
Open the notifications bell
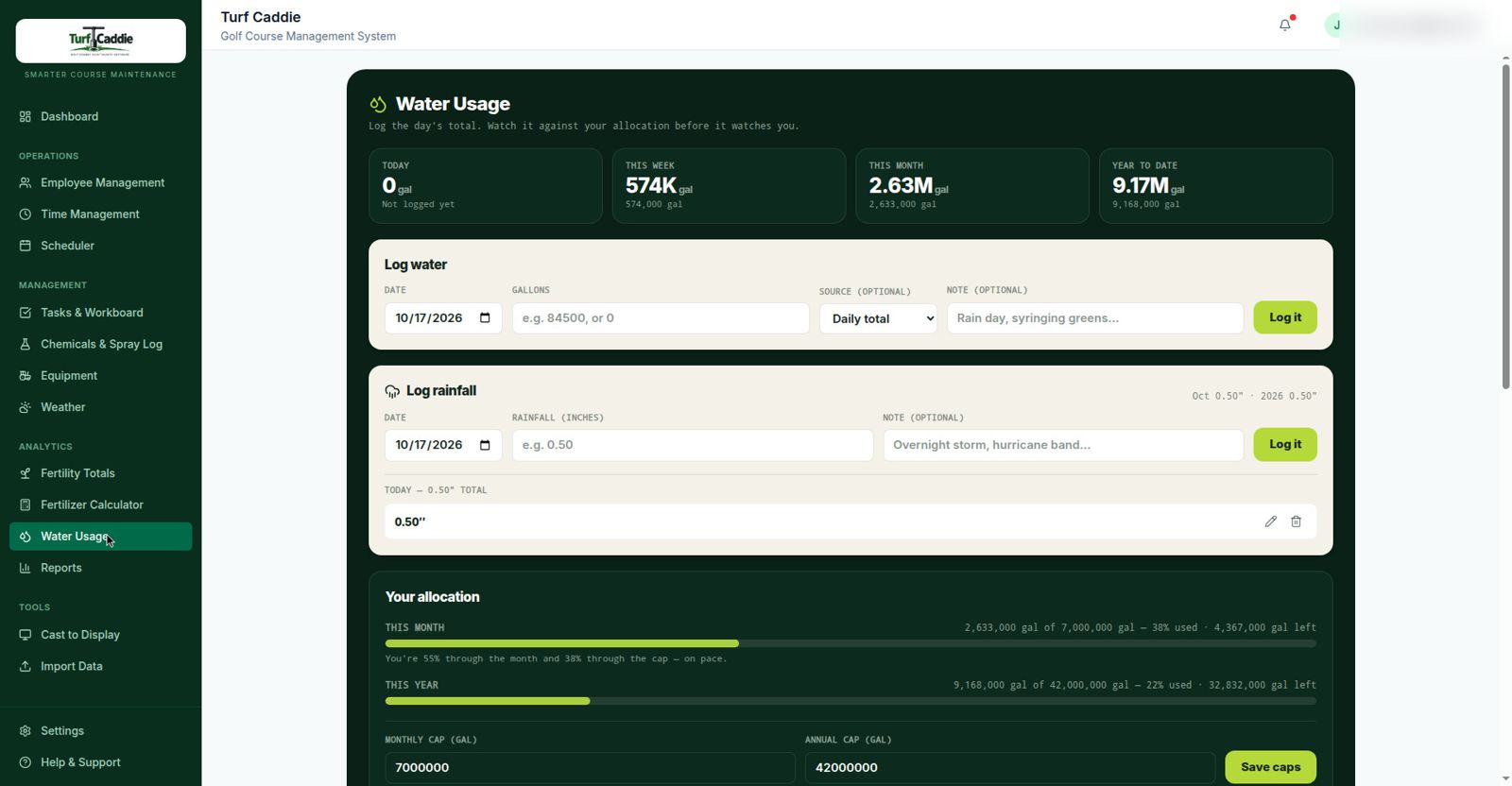point(1285,25)
